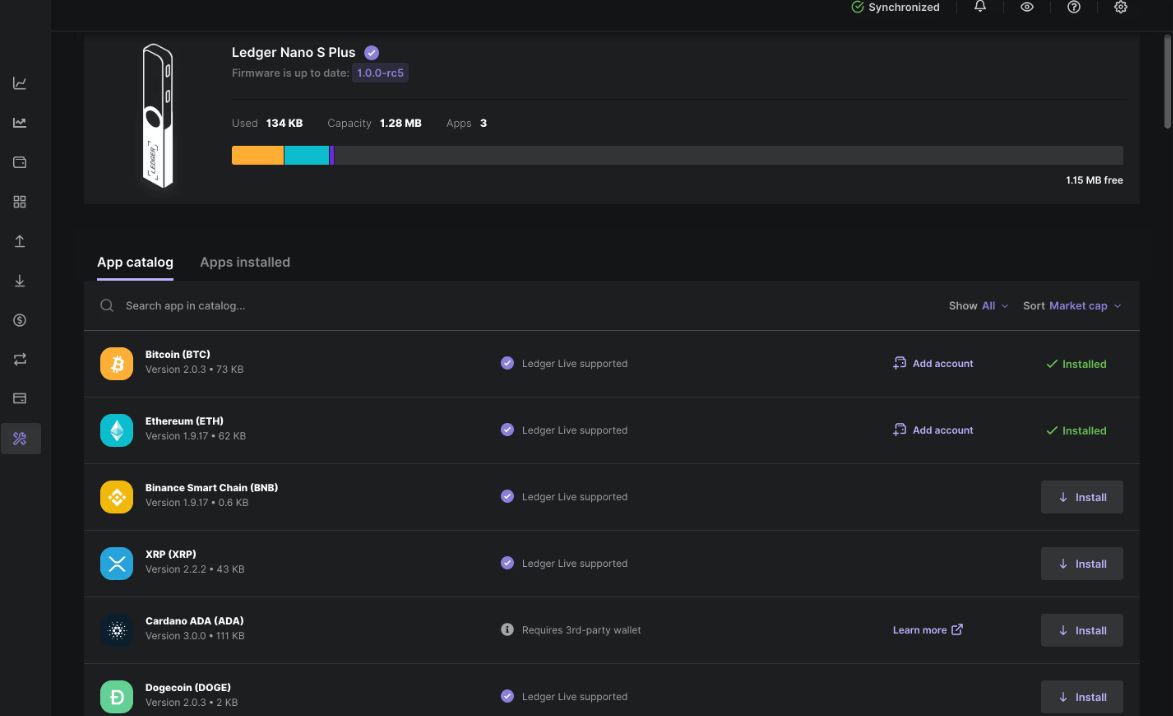Open the help question mark icon
This screenshot has width=1173, height=716.
coord(1074,7)
